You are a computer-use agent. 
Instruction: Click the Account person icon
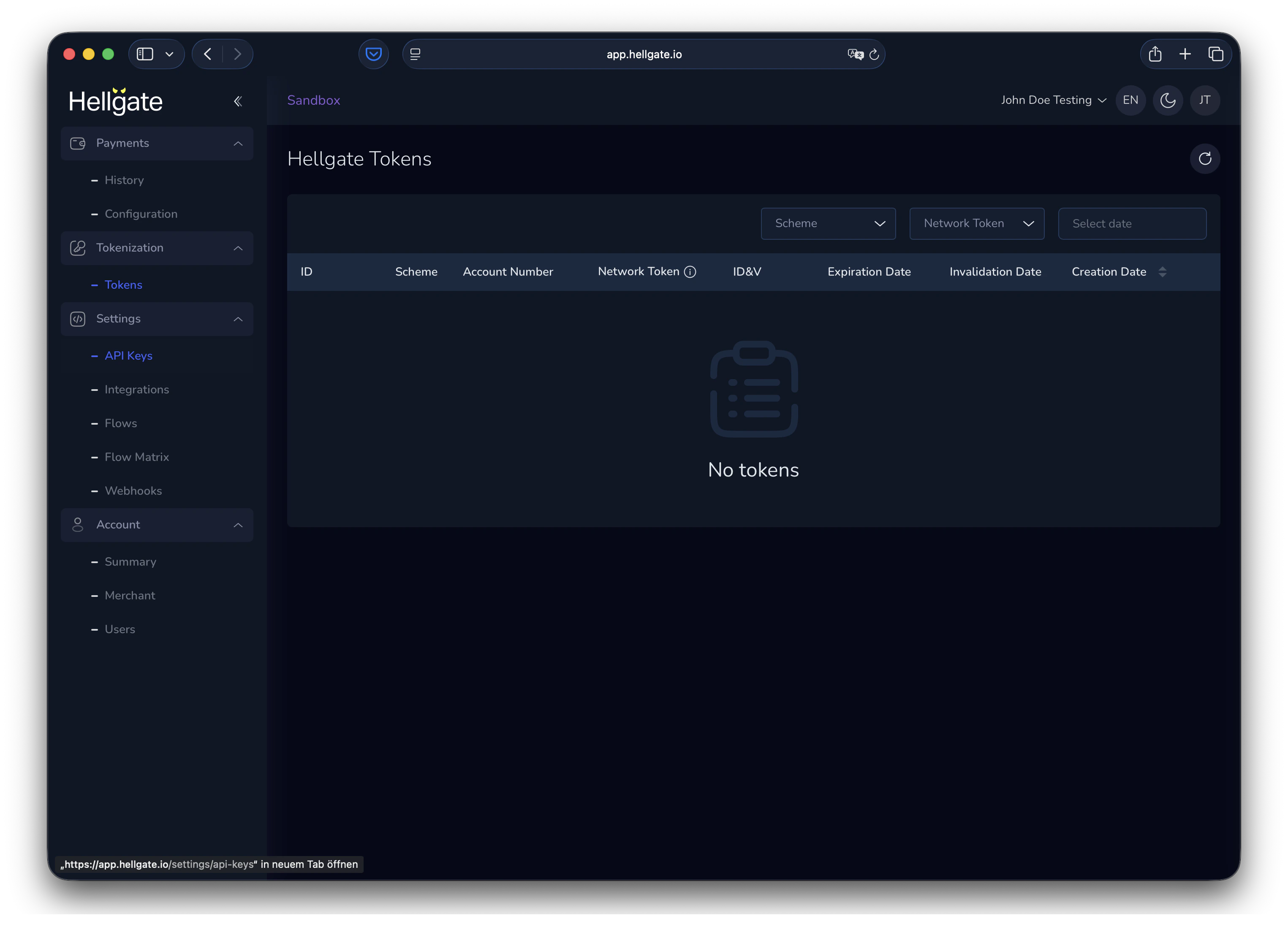pyautogui.click(x=78, y=525)
